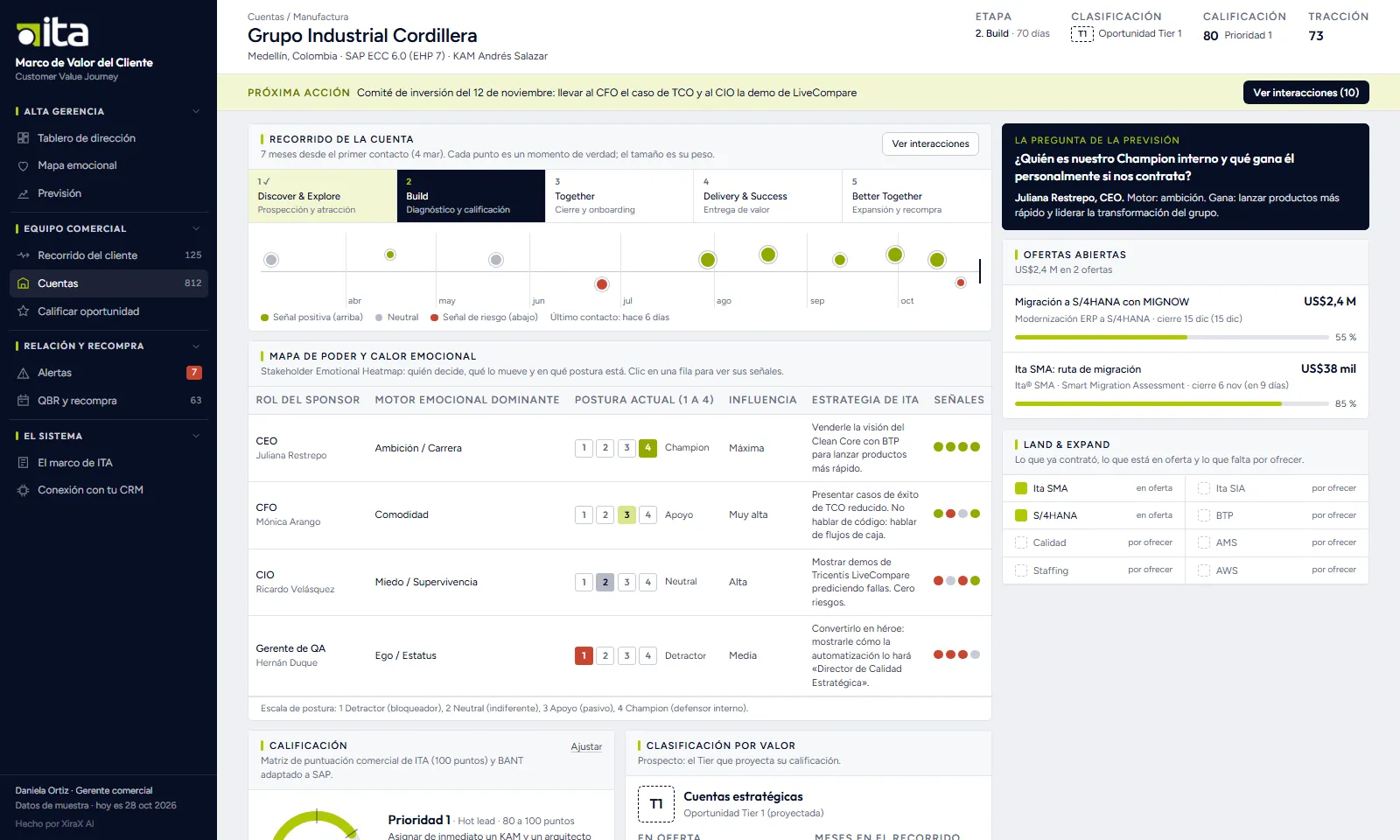Click the 55 % S/4HANA progress bar

1171,337
